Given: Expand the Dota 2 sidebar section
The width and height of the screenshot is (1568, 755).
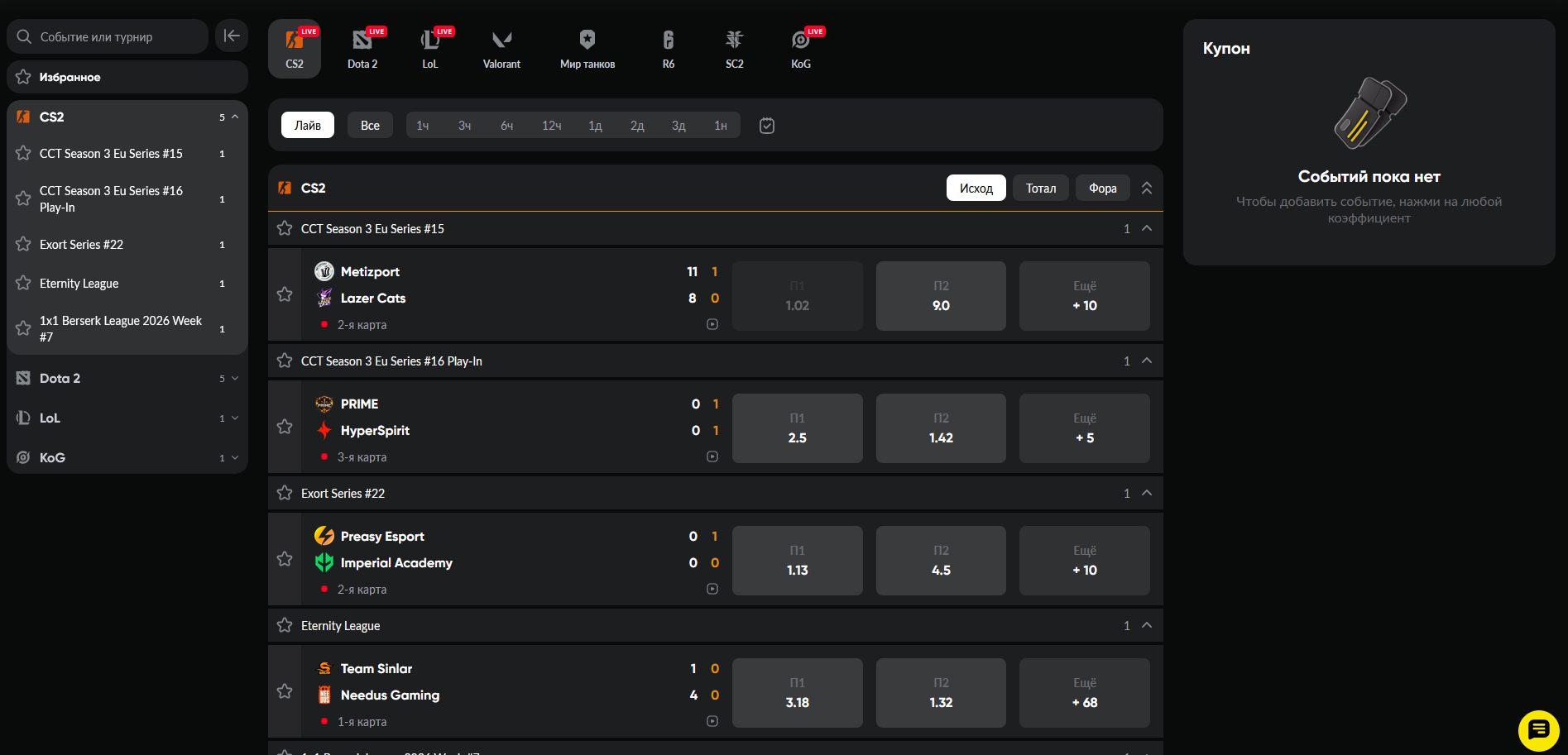Looking at the screenshot, I should click(235, 379).
